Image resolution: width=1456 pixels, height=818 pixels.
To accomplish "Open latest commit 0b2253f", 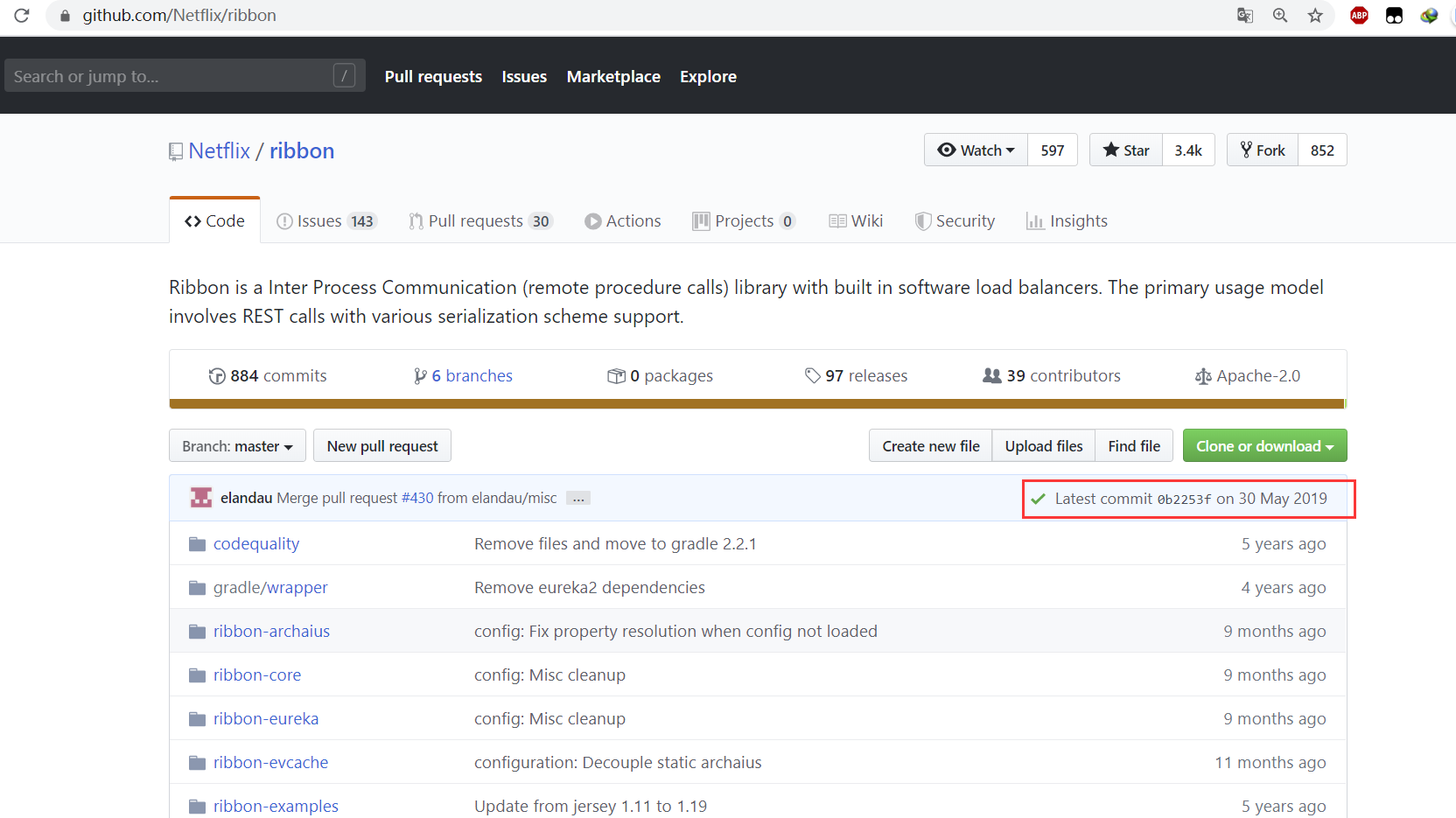I will (x=1184, y=499).
